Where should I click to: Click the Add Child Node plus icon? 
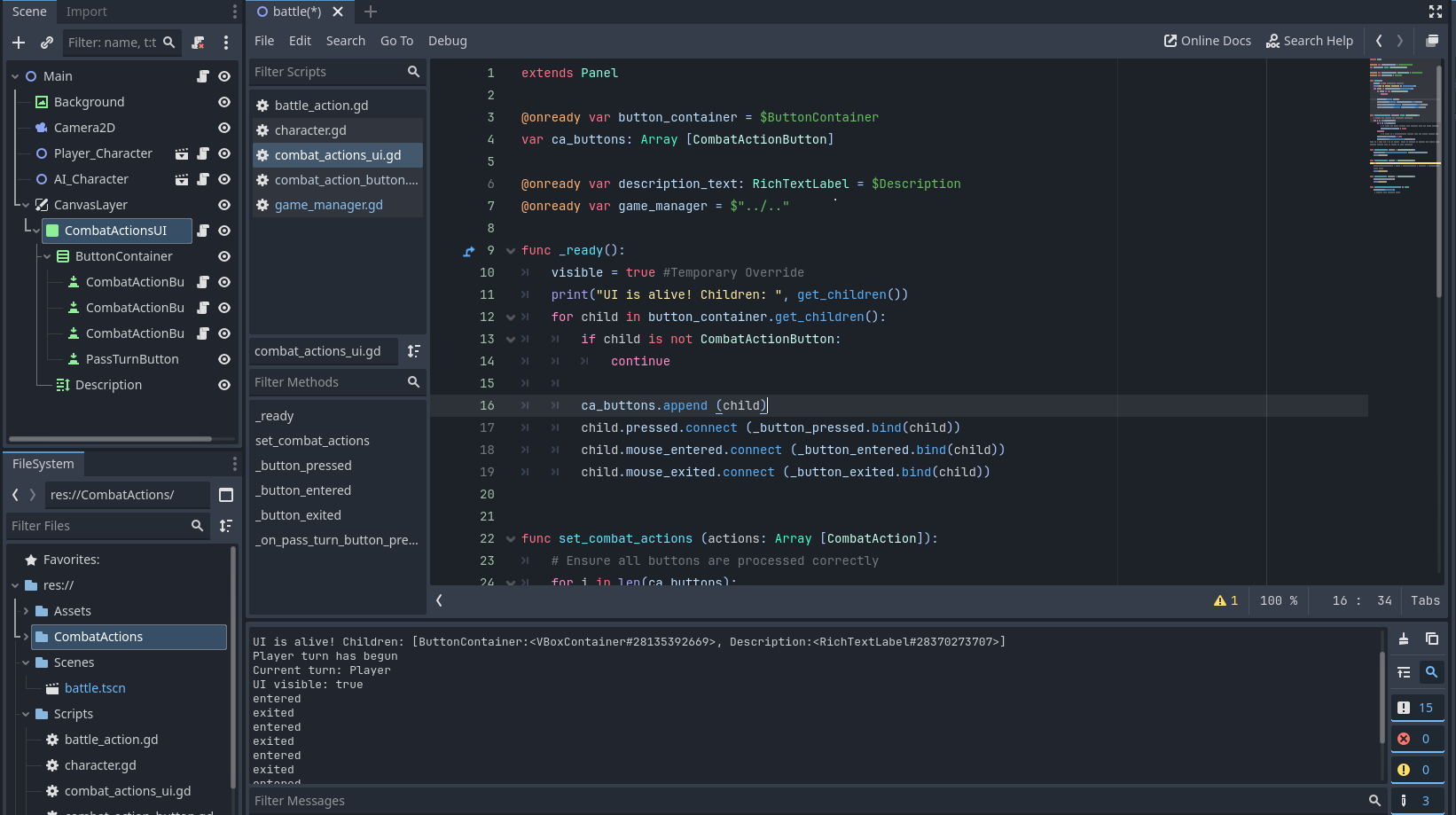coord(19,43)
